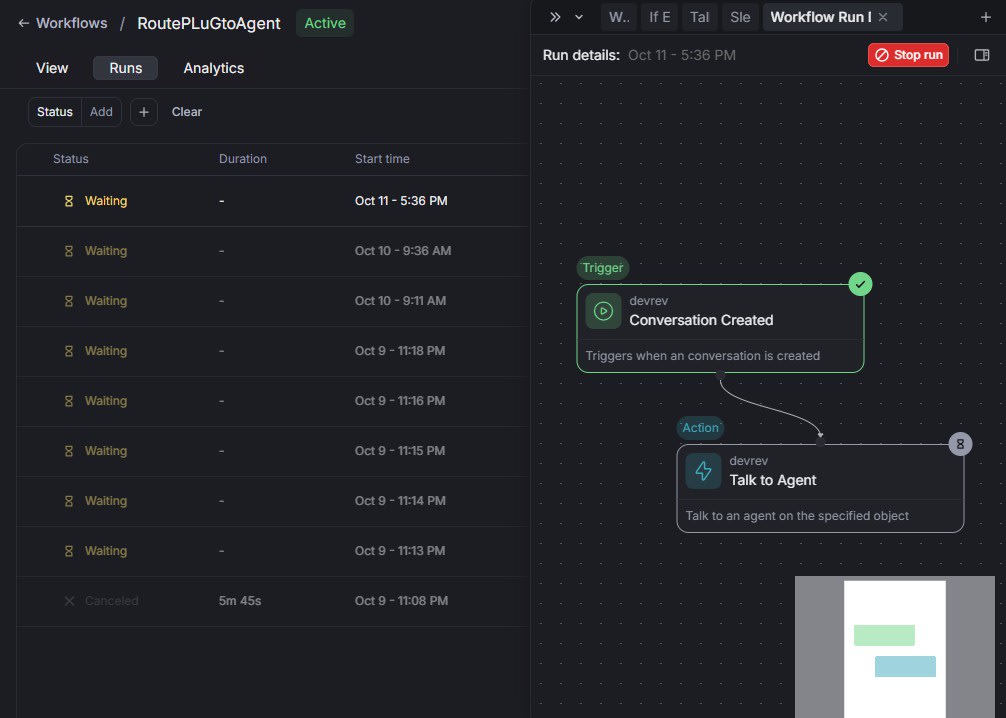Image resolution: width=1006 pixels, height=718 pixels.
Task: Switch to the Analytics tab
Action: pos(213,68)
